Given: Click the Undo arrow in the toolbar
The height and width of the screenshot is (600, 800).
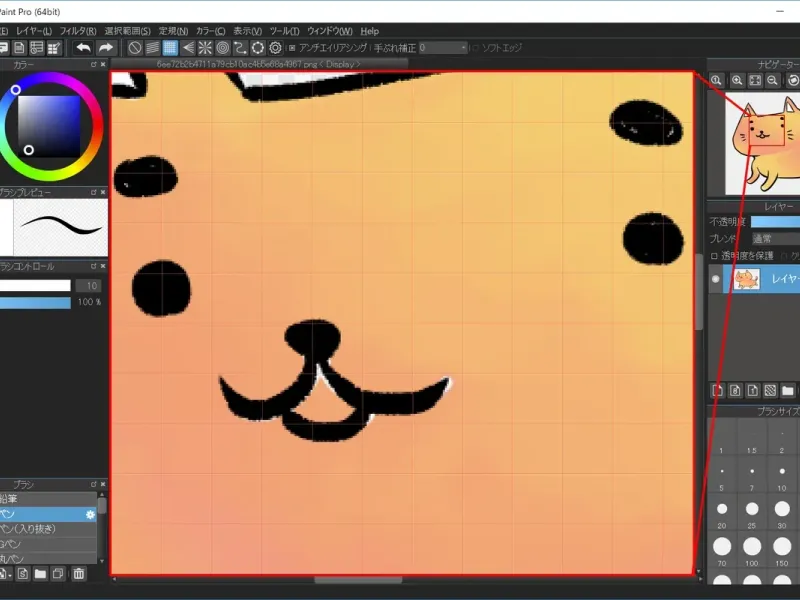Looking at the screenshot, I should click(x=83, y=47).
